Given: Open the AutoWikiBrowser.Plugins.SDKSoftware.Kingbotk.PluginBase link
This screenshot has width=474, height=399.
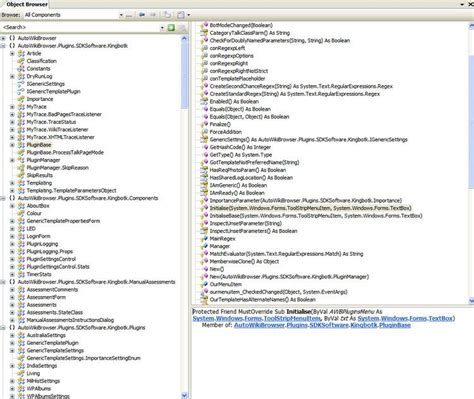Looking at the screenshot, I should tap(322, 325).
